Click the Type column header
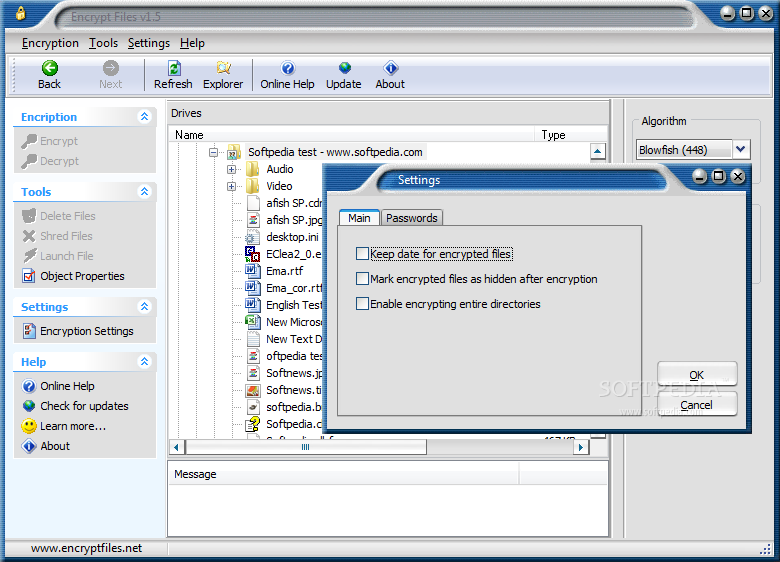Screen dimensions: 780x562 pos(571,135)
